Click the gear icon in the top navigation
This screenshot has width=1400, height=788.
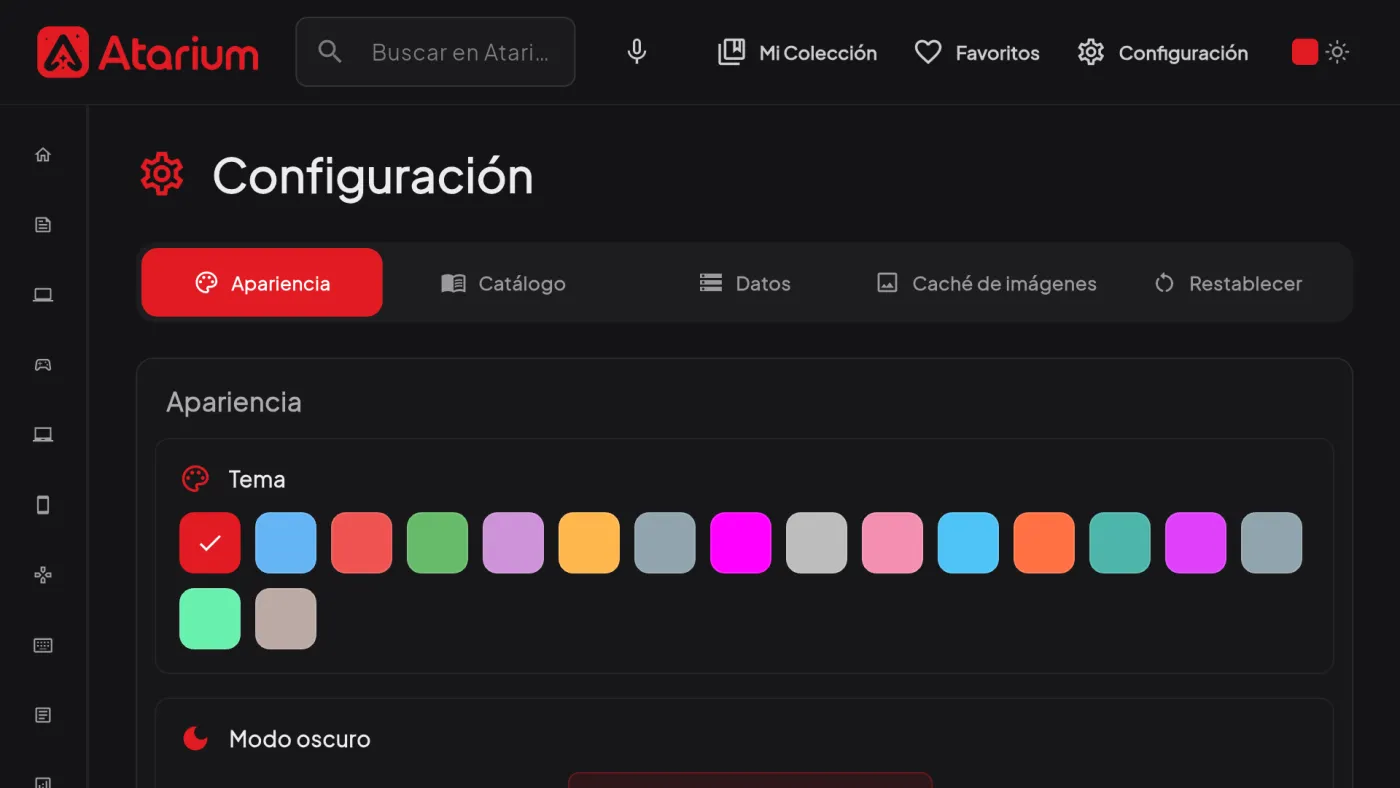coord(1091,52)
